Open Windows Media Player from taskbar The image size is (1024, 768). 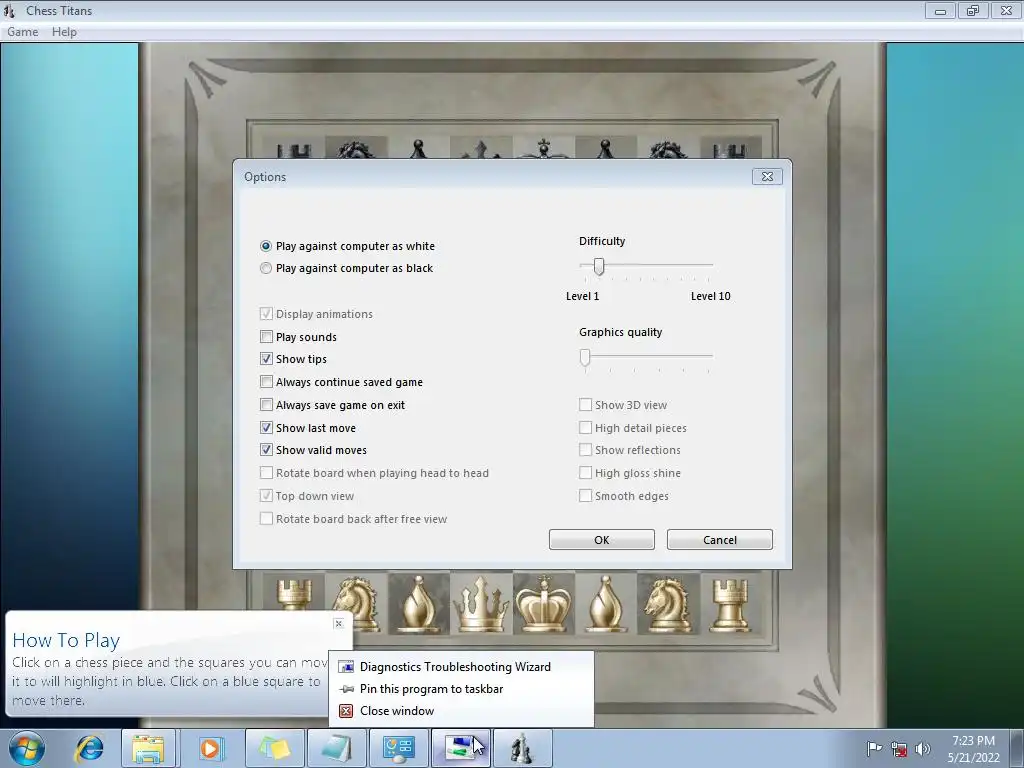pos(210,749)
